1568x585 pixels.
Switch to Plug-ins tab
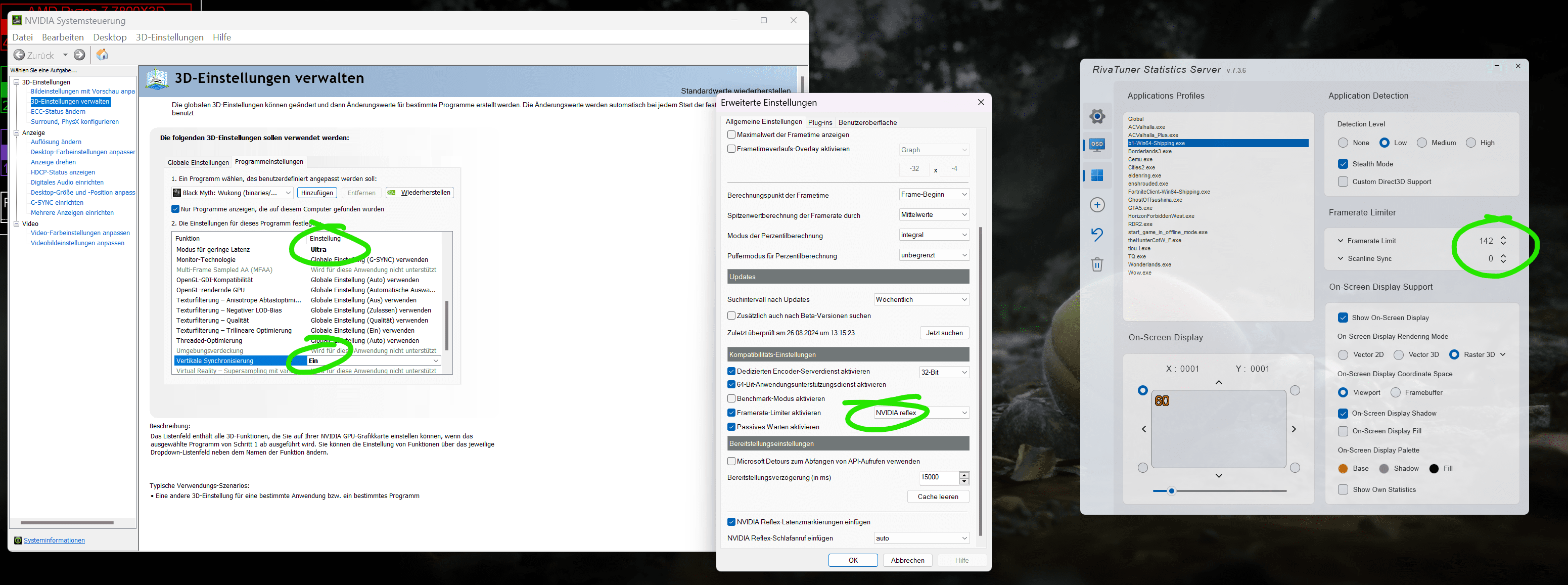pos(820,122)
